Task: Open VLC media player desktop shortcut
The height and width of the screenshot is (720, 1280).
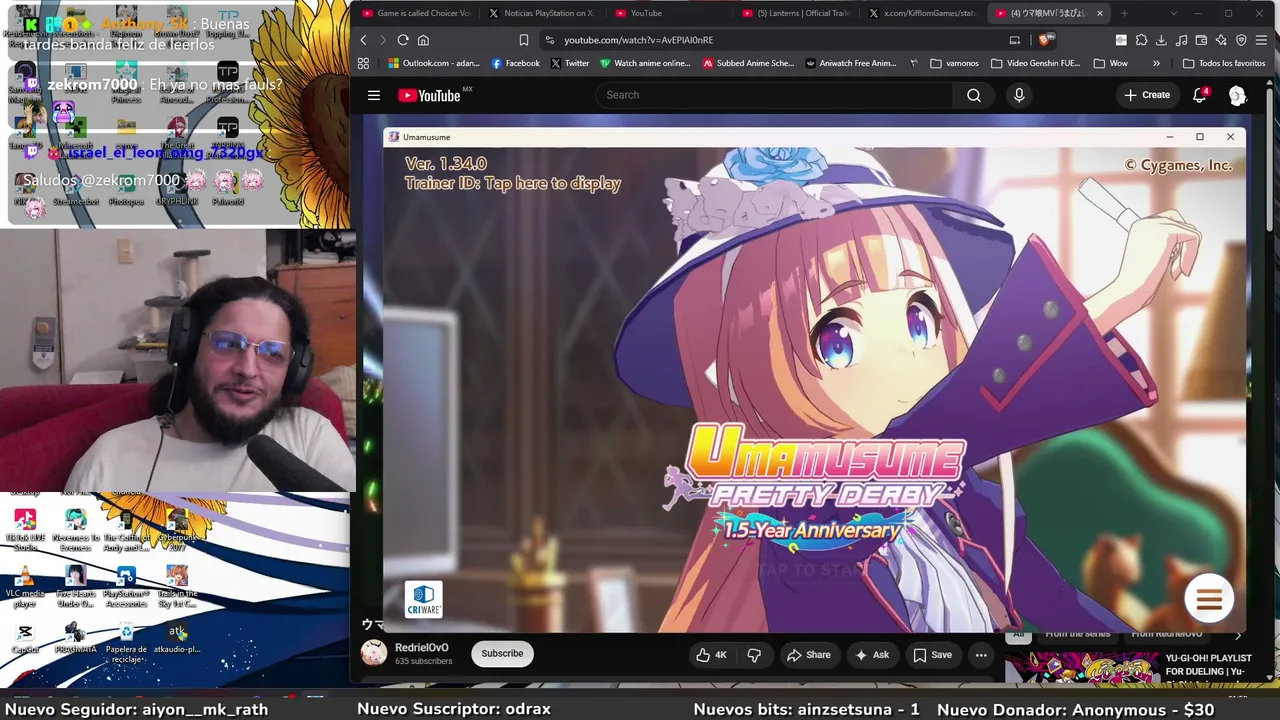Action: click(25, 587)
